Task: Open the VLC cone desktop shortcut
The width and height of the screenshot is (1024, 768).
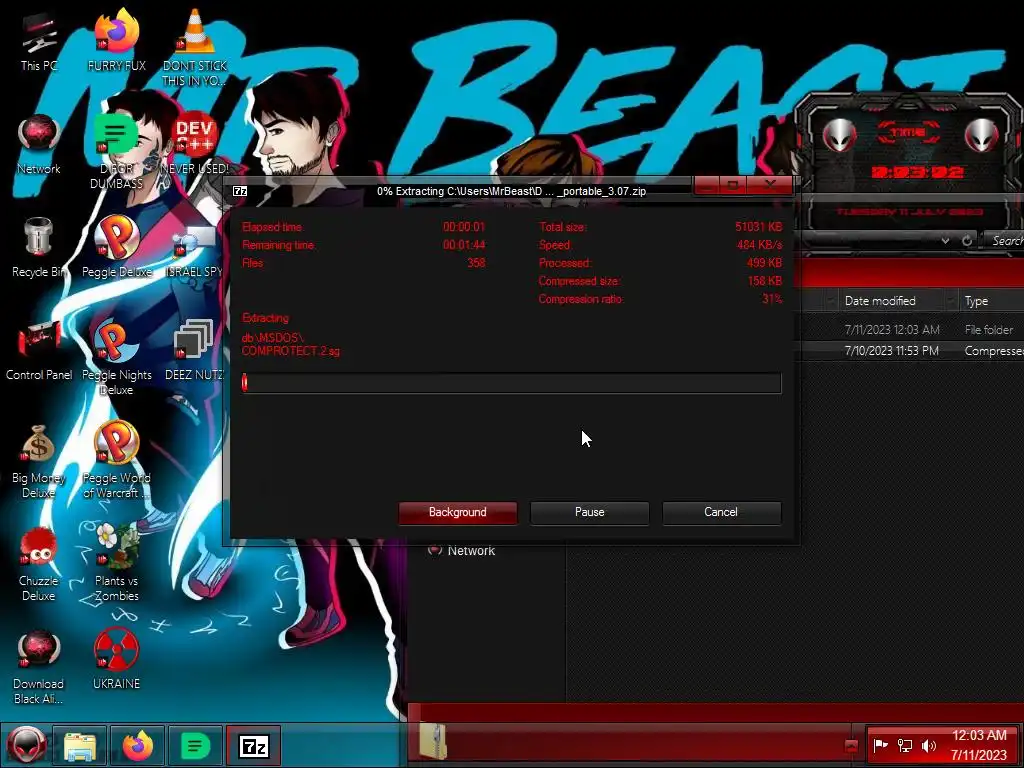Action: (x=195, y=47)
